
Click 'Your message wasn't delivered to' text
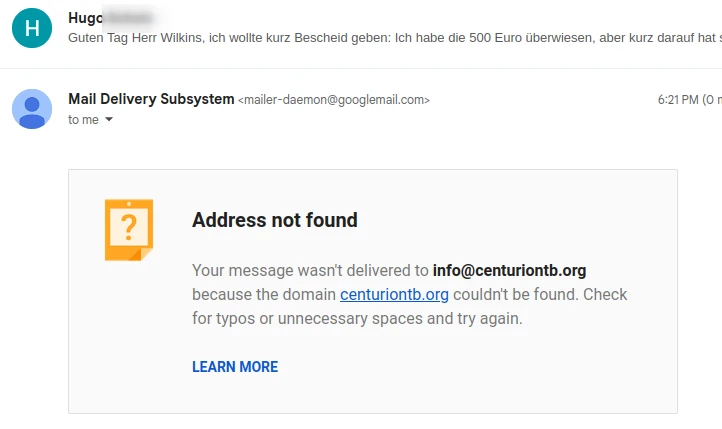(x=310, y=270)
